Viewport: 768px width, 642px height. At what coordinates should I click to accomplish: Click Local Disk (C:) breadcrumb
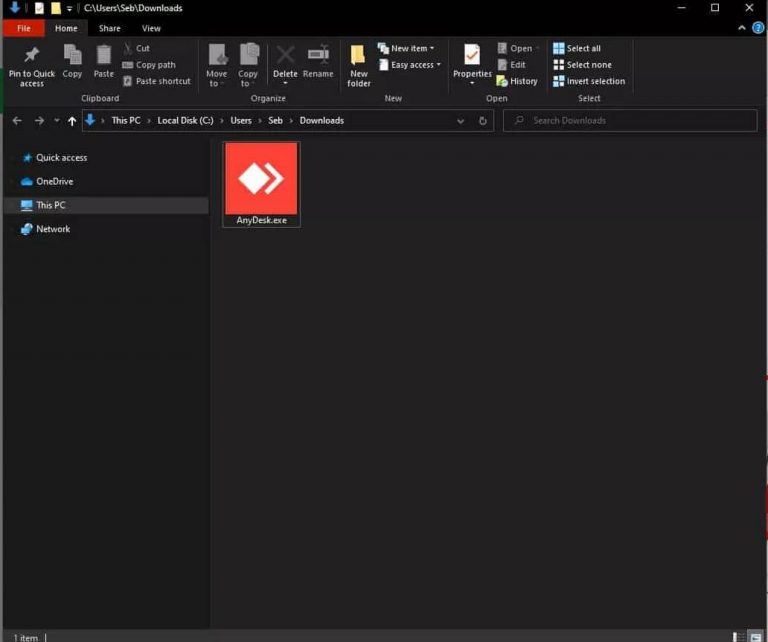(185, 120)
